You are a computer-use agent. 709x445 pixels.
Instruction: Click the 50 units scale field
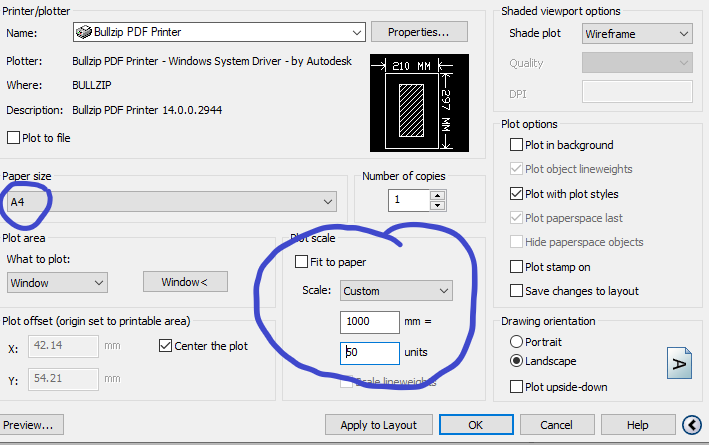(x=370, y=353)
